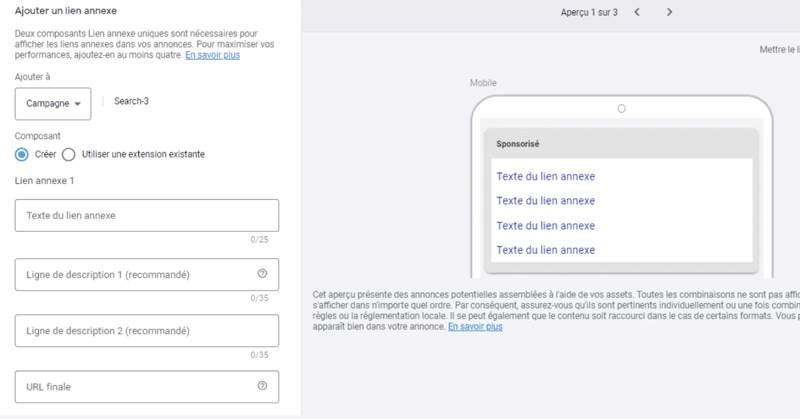
Task: Click the Texte du lien annexe field
Action: [x=146, y=215]
